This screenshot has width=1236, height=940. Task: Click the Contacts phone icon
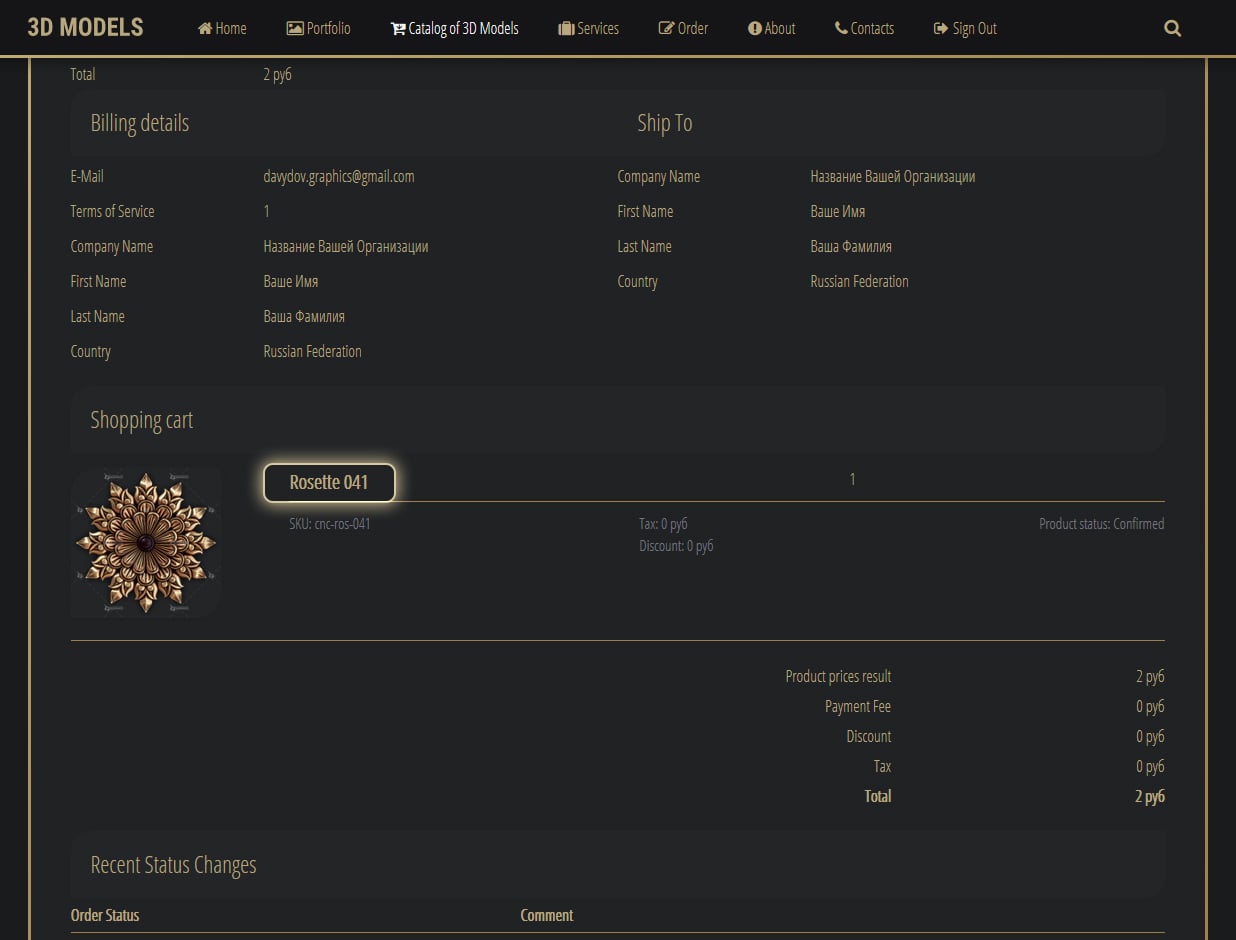pyautogui.click(x=841, y=28)
